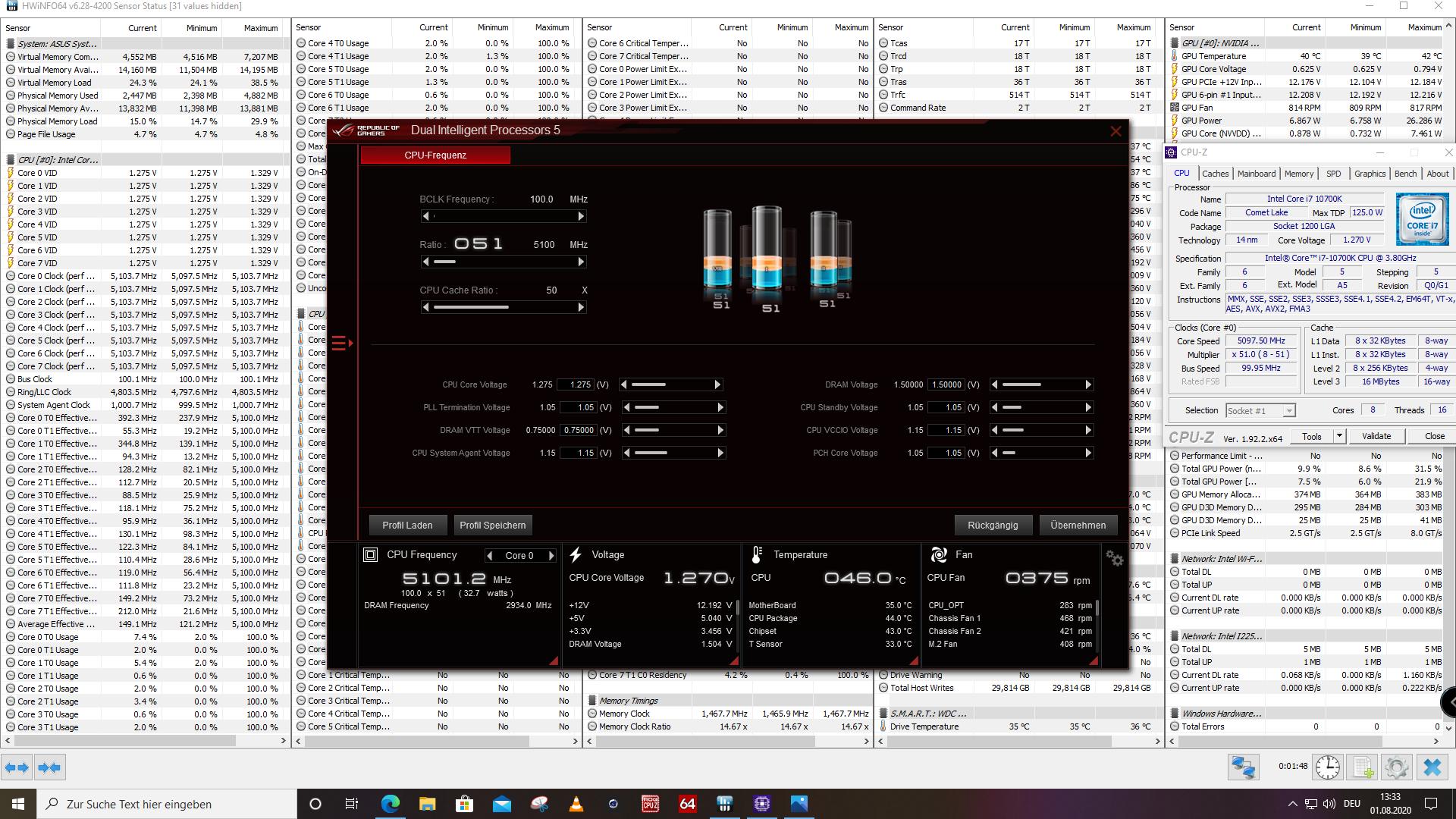Select the Memory Clock row in HWiNFO

coord(729,714)
